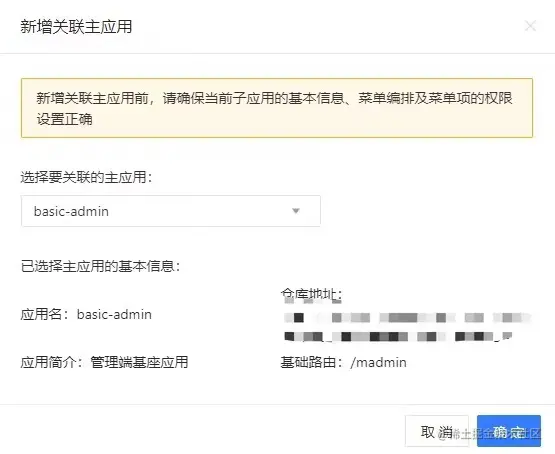Viewport: 555px width, 454px height.
Task: Click the dialog title 新增关联主应用
Action: [x=76, y=27]
